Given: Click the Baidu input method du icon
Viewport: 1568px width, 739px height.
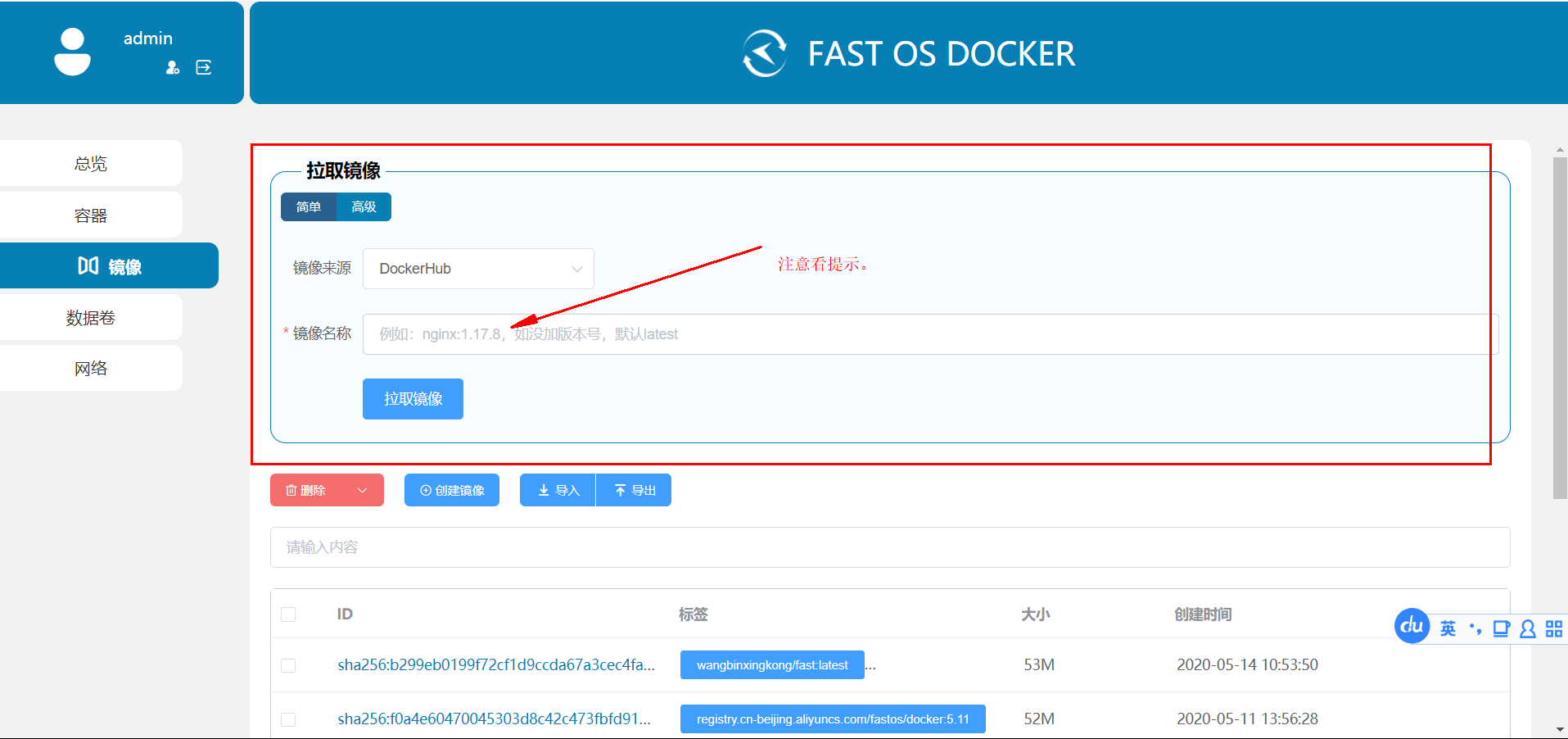Looking at the screenshot, I should (x=1412, y=626).
